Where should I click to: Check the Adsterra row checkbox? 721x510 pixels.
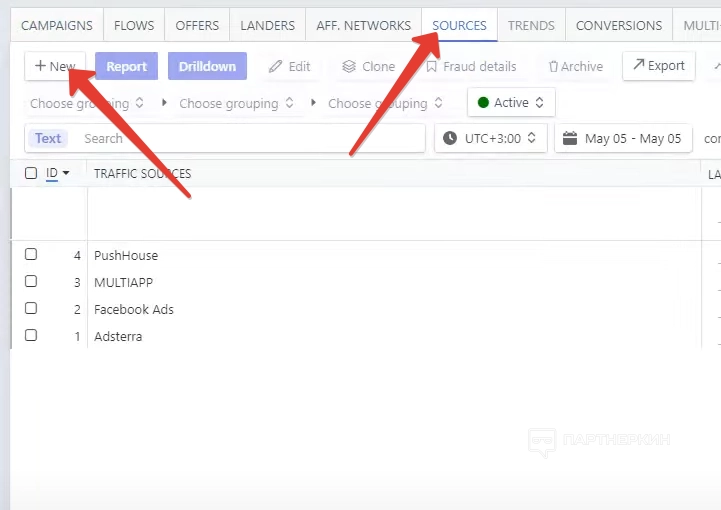coord(31,335)
